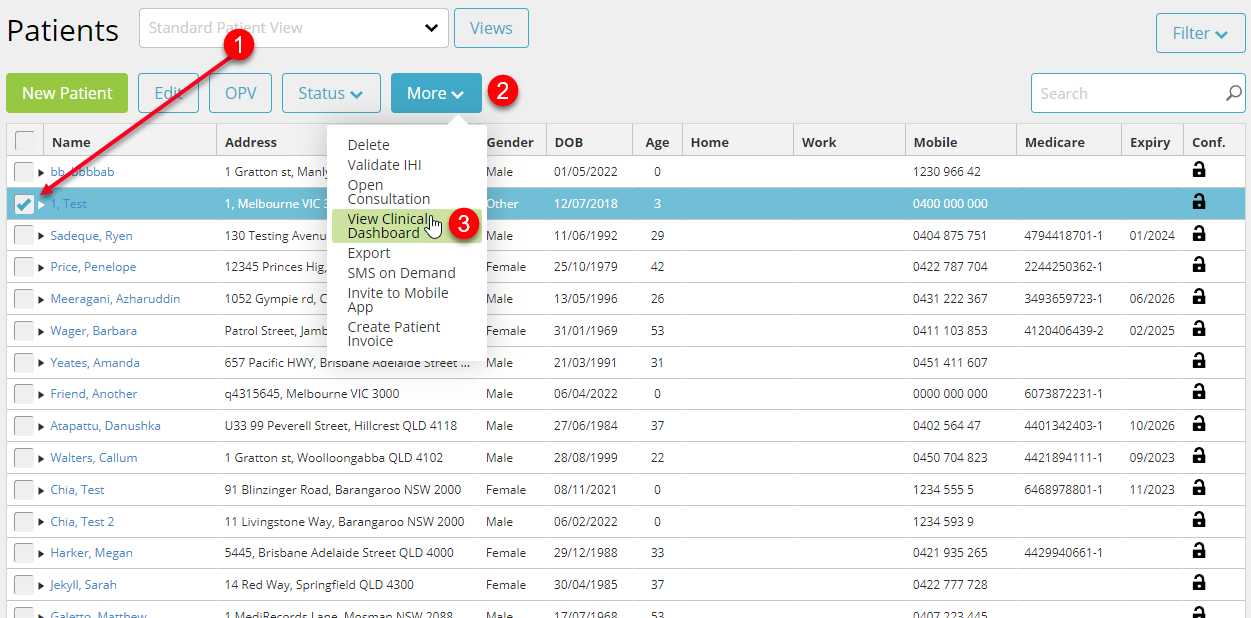1251x618 pixels.
Task: Select Create Patient Invoice entry
Action: [x=394, y=334]
